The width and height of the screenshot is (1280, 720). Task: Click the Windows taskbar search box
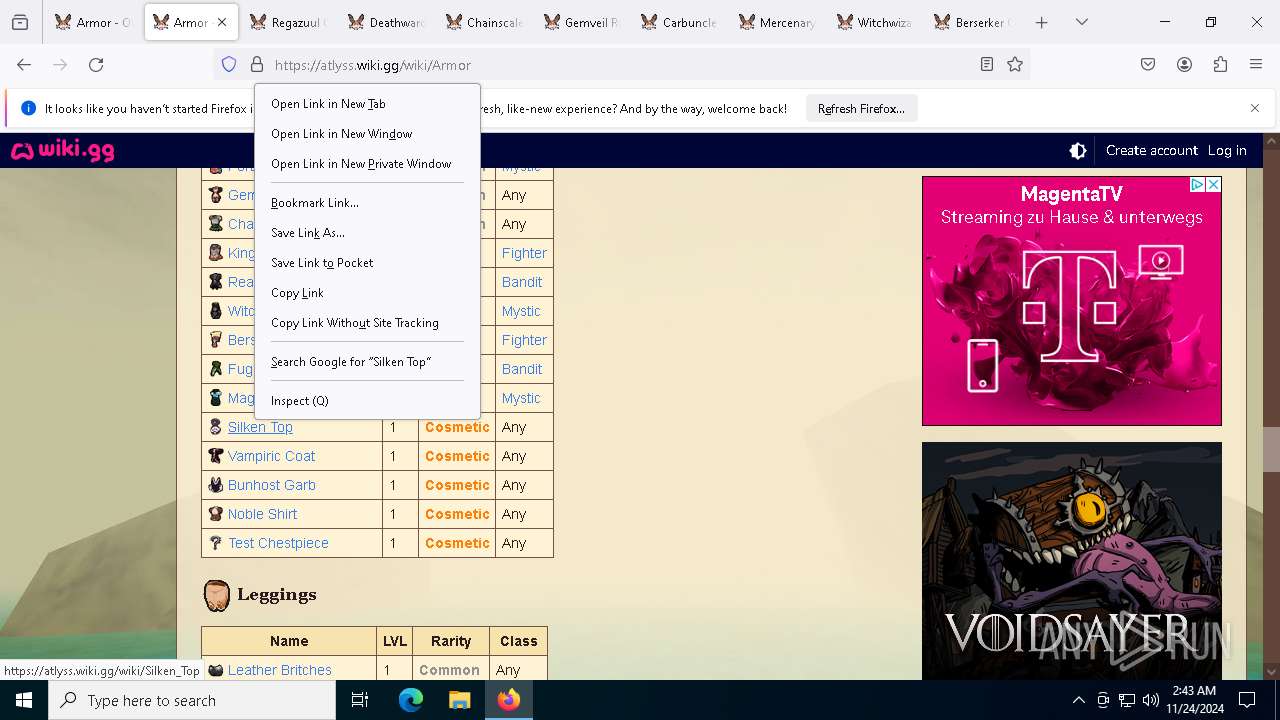pos(192,700)
